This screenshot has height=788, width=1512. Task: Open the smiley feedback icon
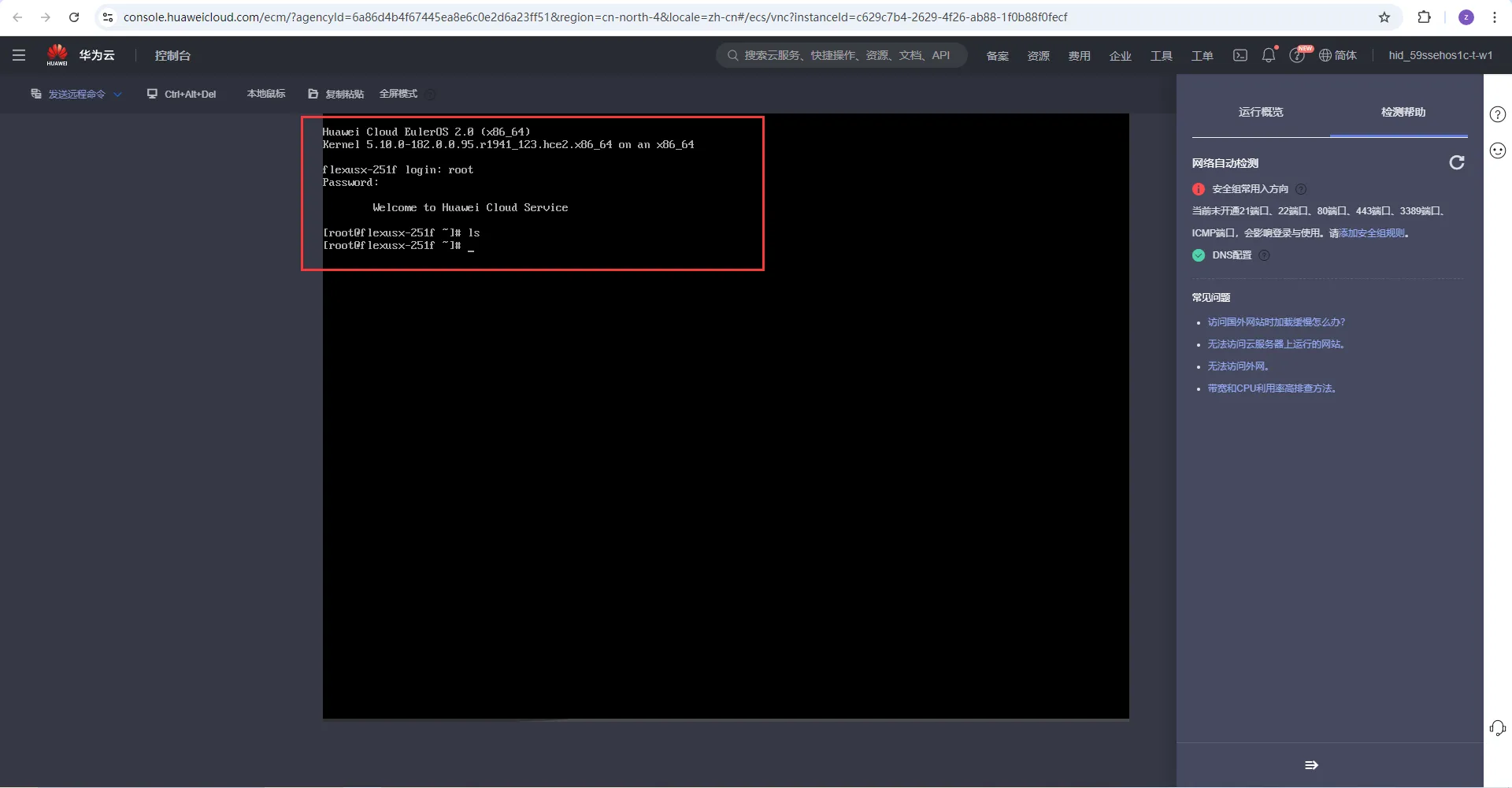[x=1498, y=151]
